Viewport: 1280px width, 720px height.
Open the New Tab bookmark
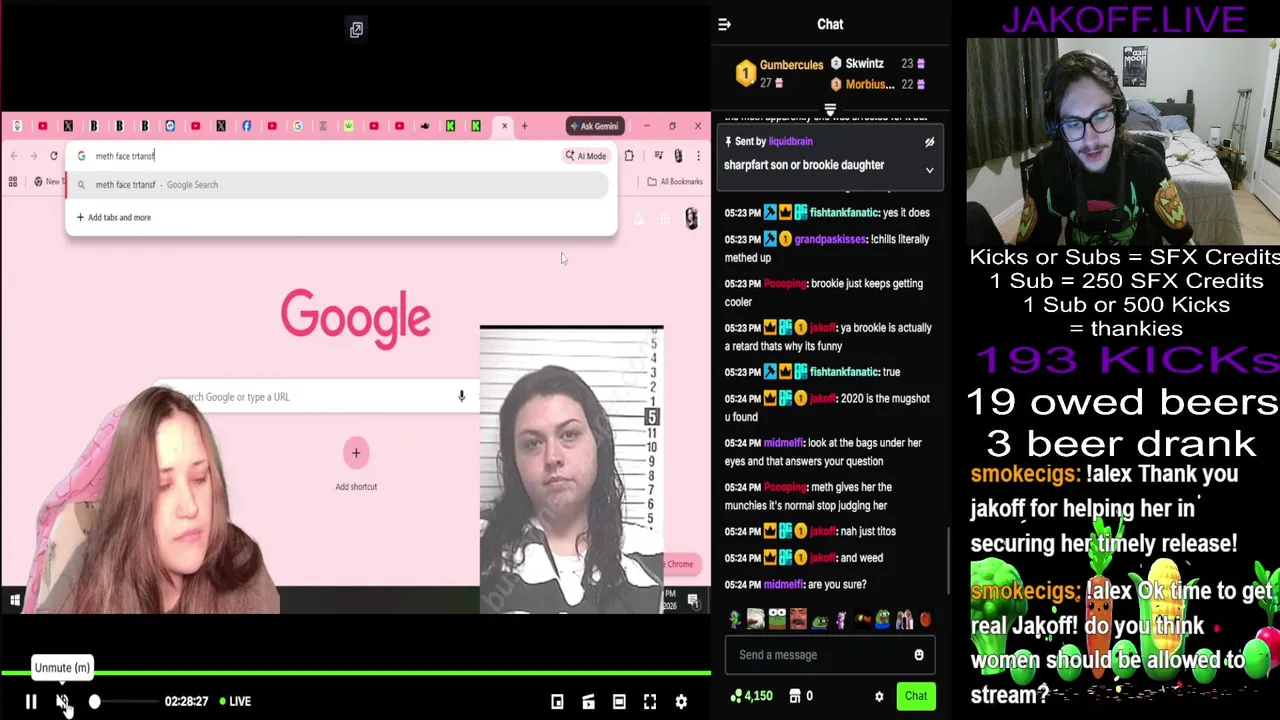[47, 182]
